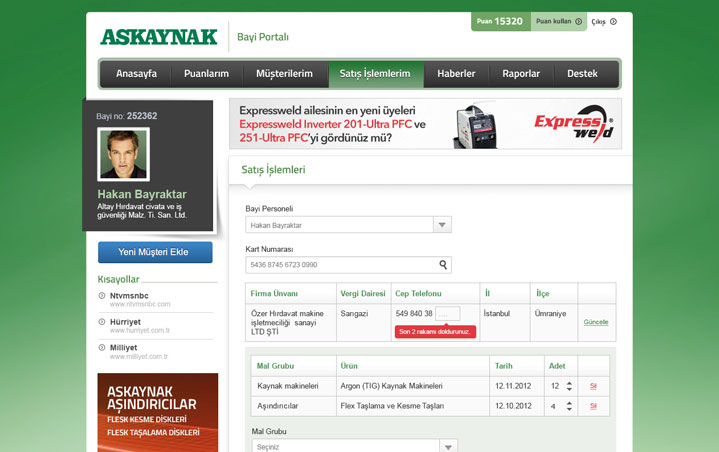Click the Expressweld logo in the banner
Image resolution: width=719 pixels, height=452 pixels.
click(574, 124)
